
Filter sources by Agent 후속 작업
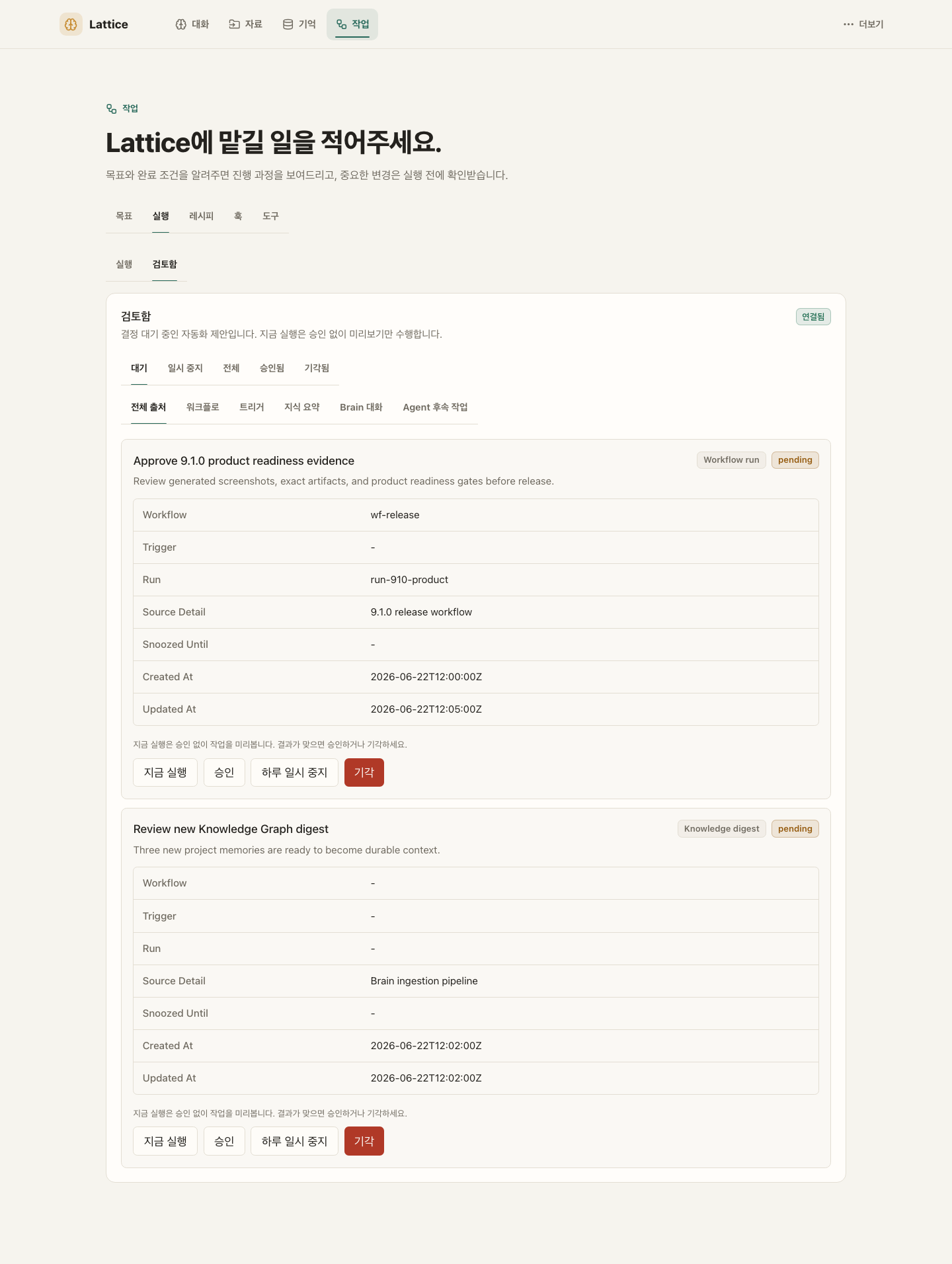[435, 407]
